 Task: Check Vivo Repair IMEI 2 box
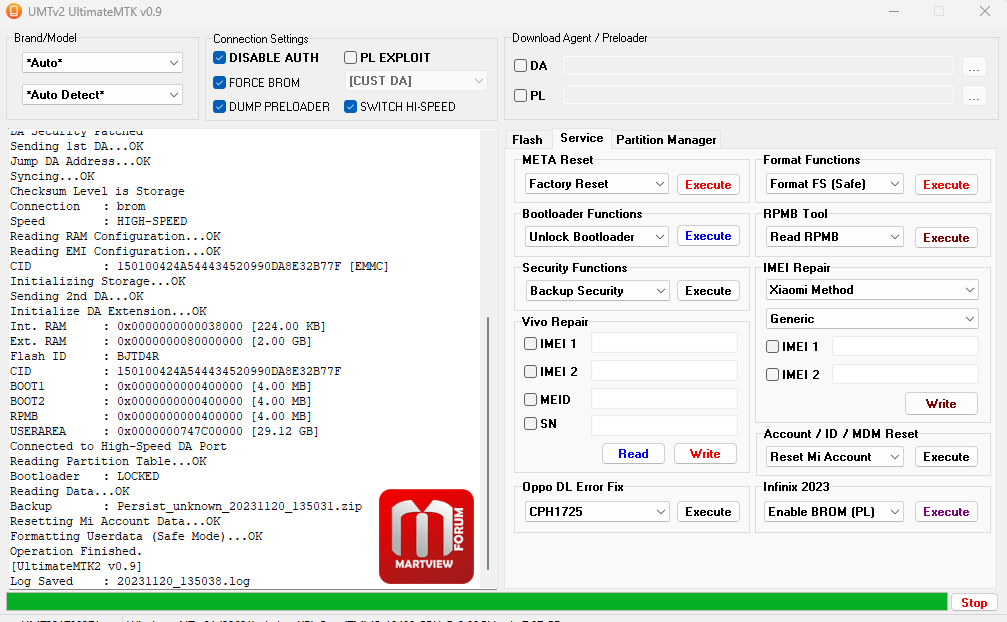click(x=530, y=371)
